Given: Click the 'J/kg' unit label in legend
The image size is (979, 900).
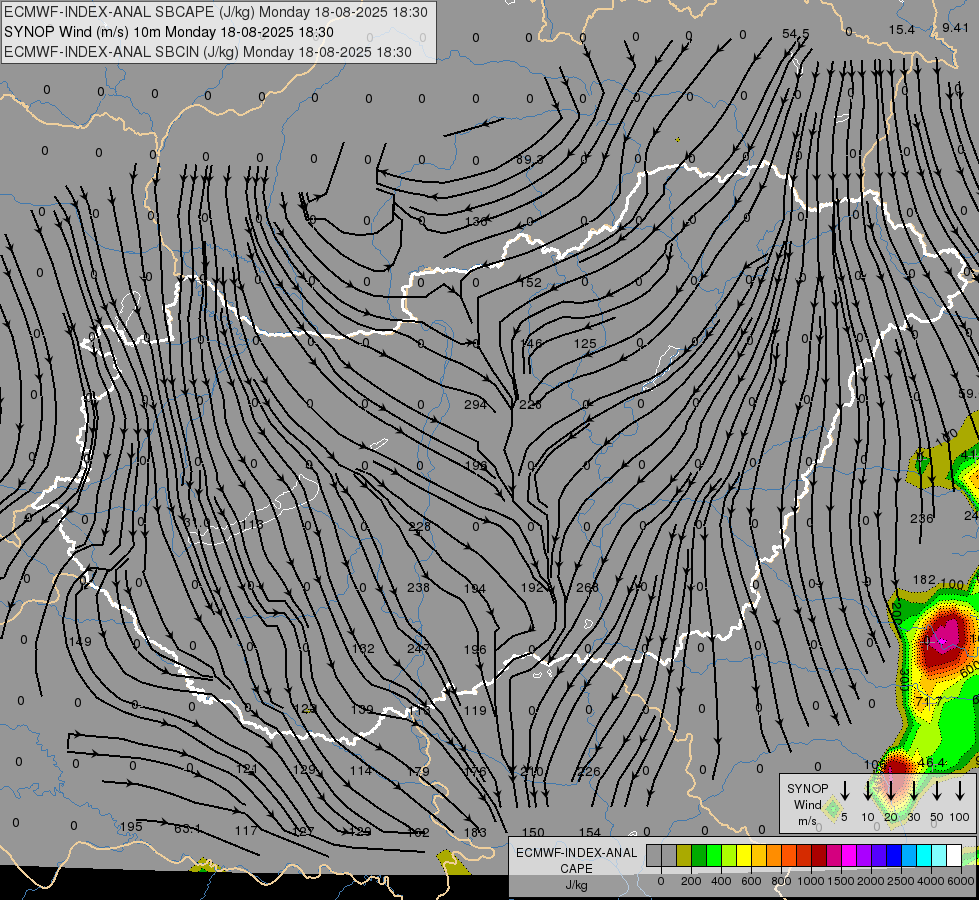Looking at the screenshot, I should pos(576,885).
